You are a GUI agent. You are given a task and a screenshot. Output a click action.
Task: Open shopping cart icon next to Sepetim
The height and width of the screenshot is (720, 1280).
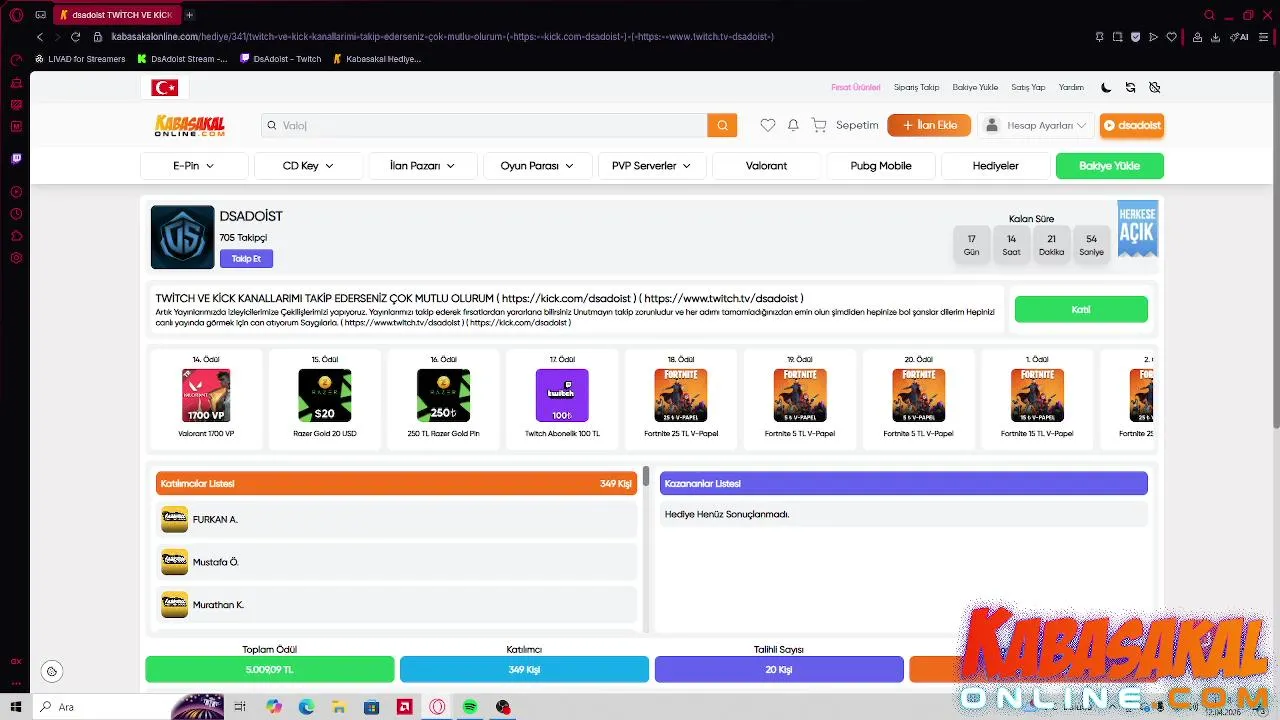coord(819,125)
